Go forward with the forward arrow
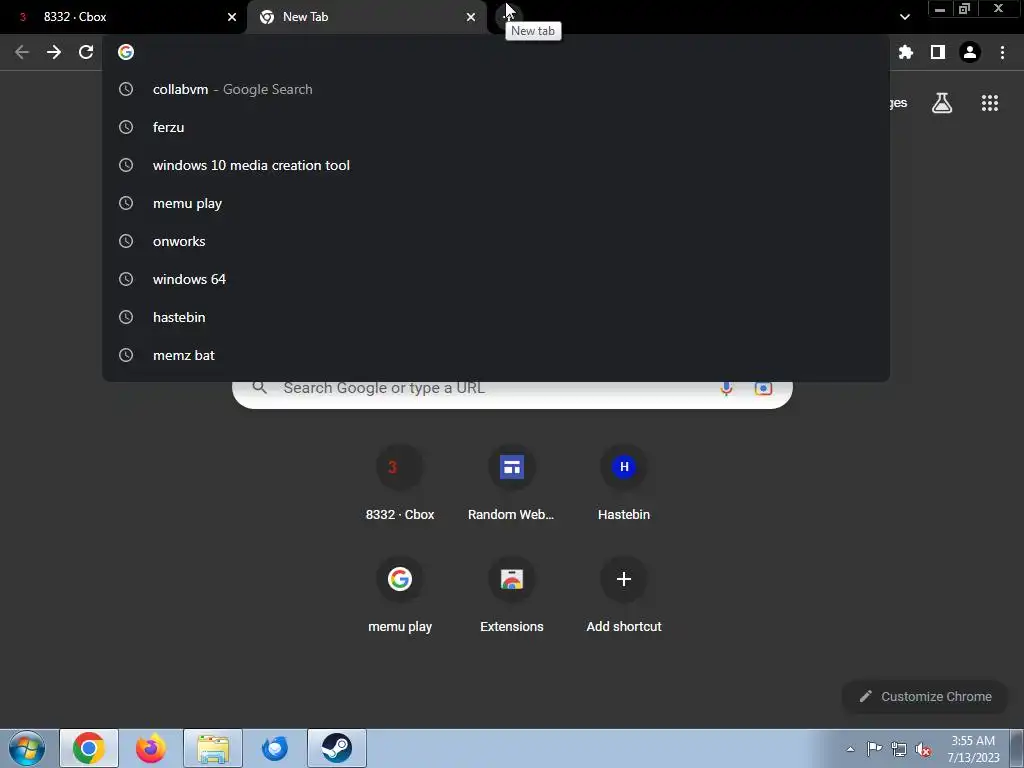The image size is (1024, 768). (54, 52)
